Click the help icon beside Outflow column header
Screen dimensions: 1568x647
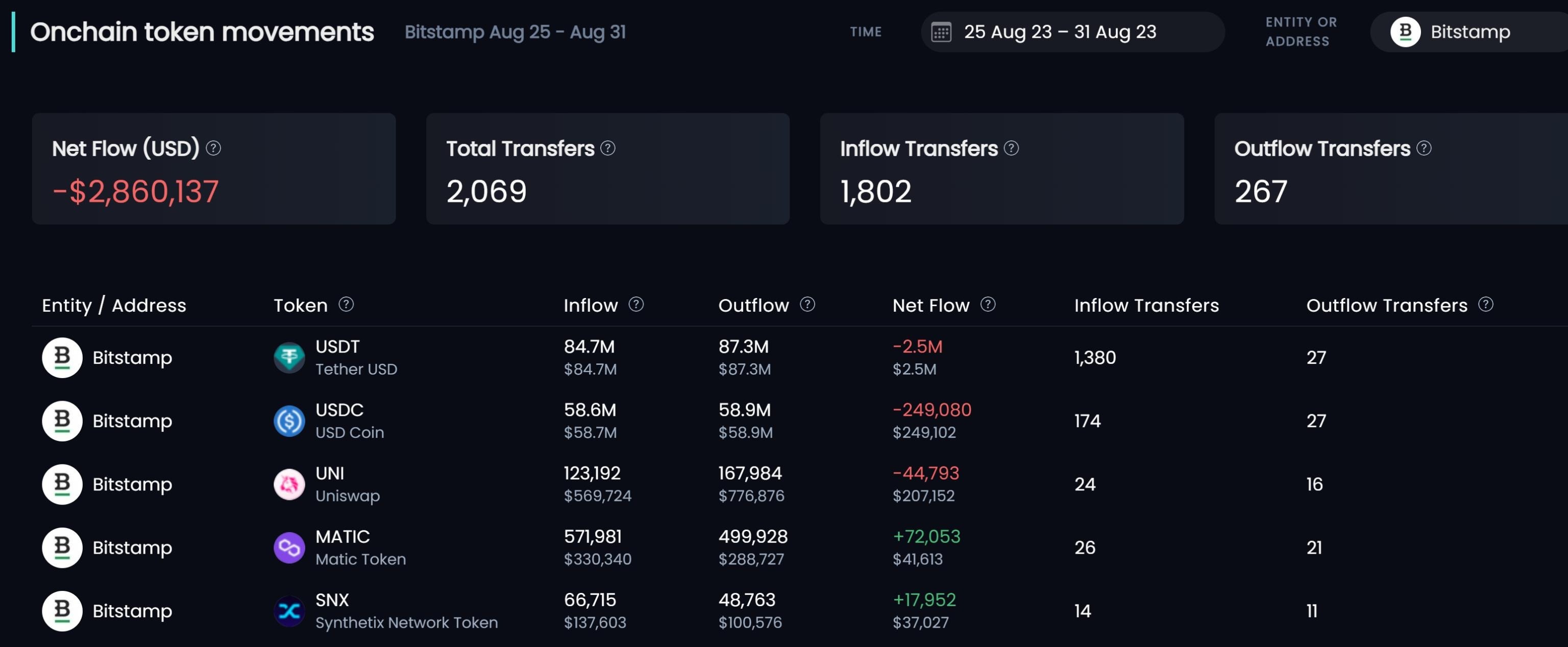pos(807,304)
